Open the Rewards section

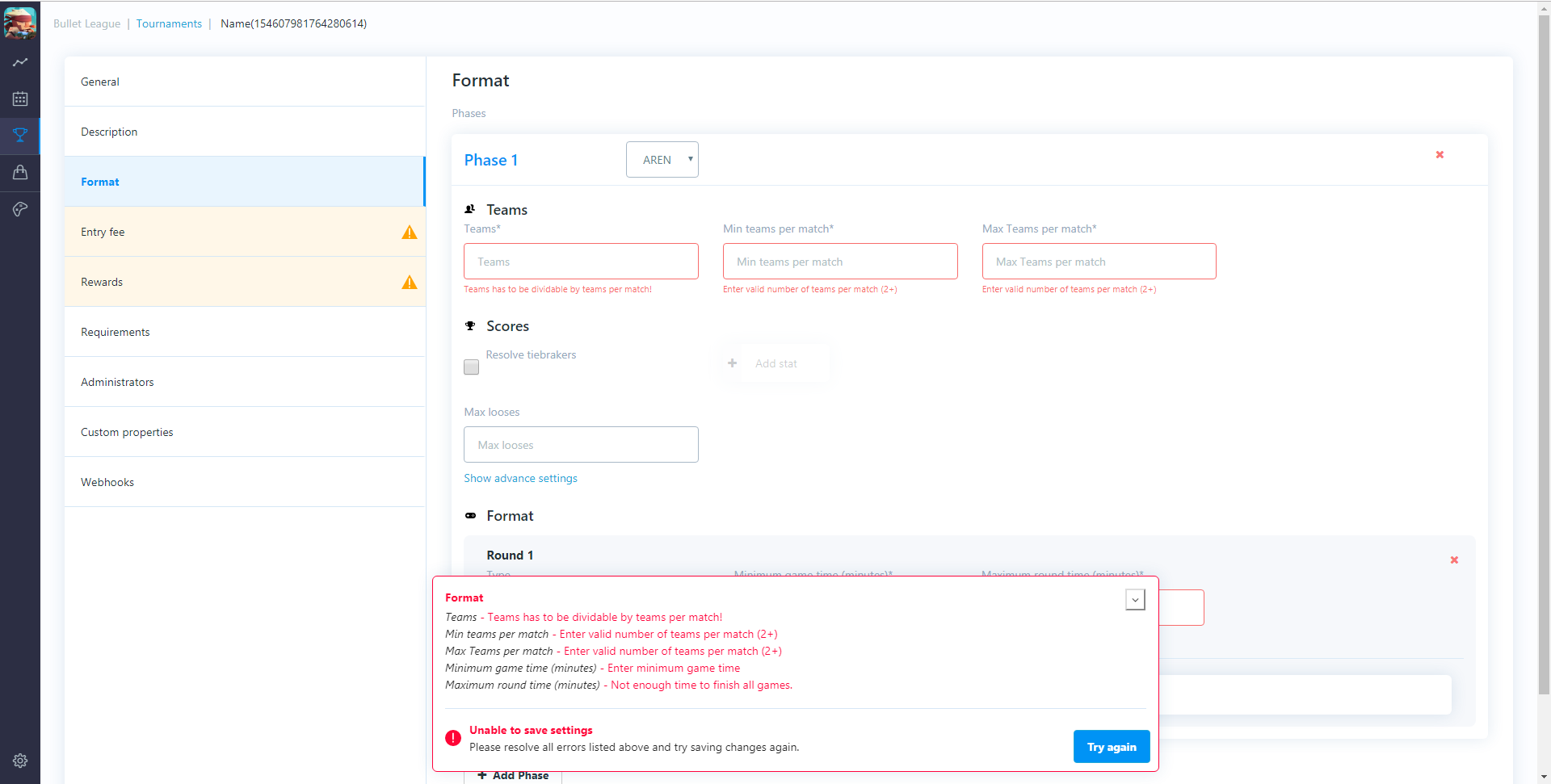tap(245, 282)
